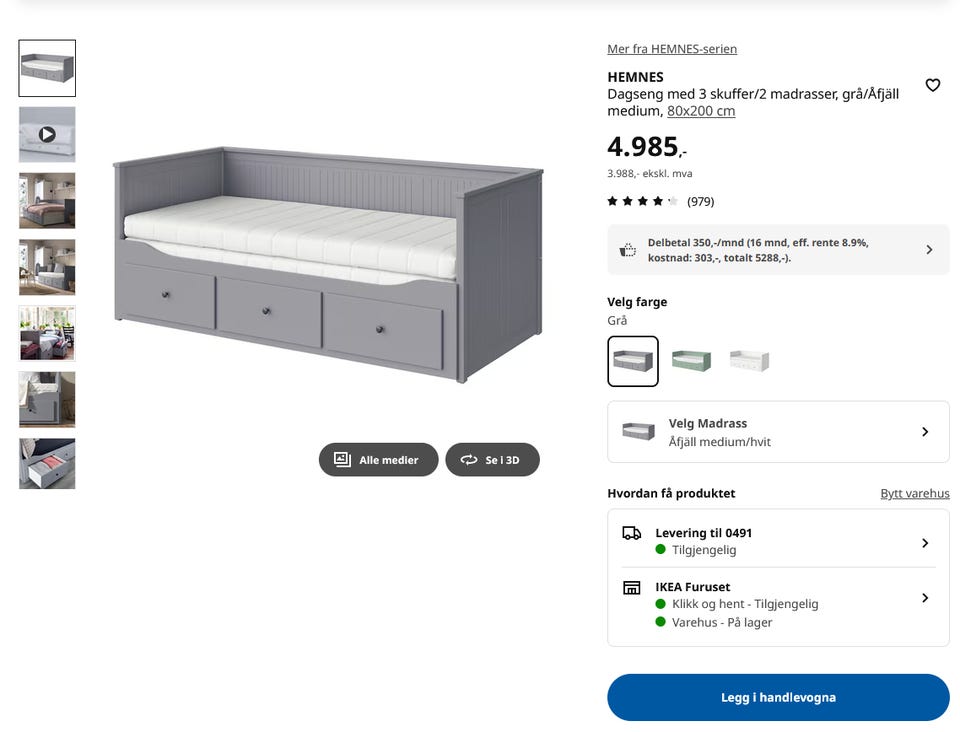960x732 pixels.
Task: View bedroom scene thumbnail with pink bedding
Action: coord(47,201)
